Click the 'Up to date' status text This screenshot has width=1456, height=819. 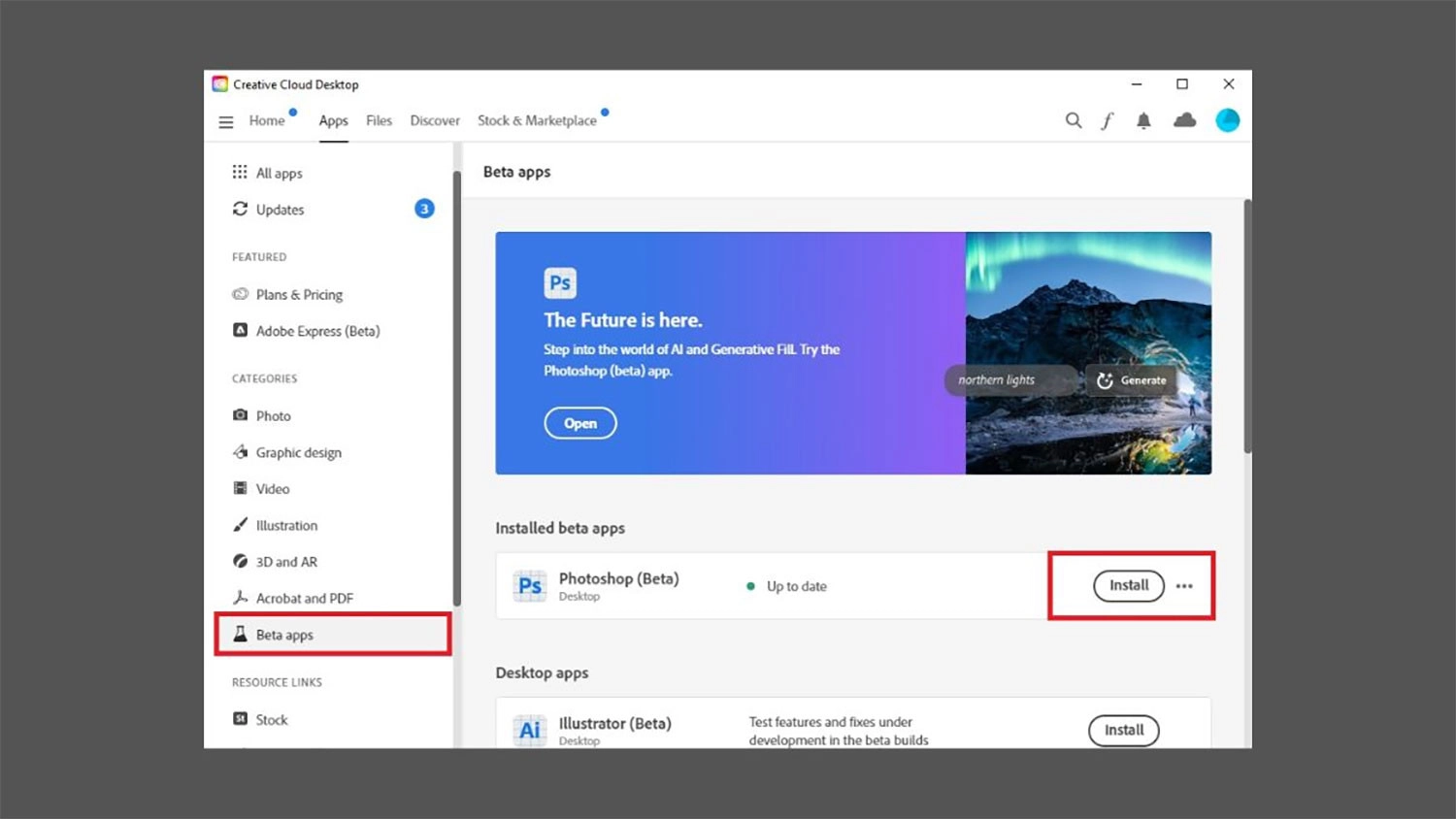797,586
